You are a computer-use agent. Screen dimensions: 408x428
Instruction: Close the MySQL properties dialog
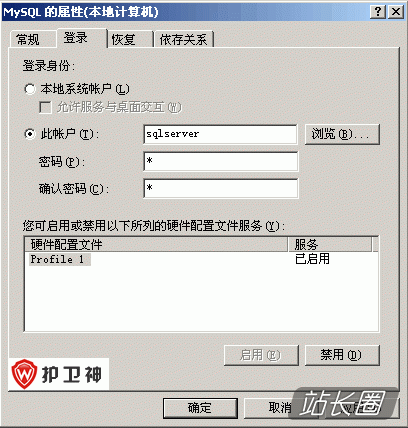pyautogui.click(x=396, y=12)
